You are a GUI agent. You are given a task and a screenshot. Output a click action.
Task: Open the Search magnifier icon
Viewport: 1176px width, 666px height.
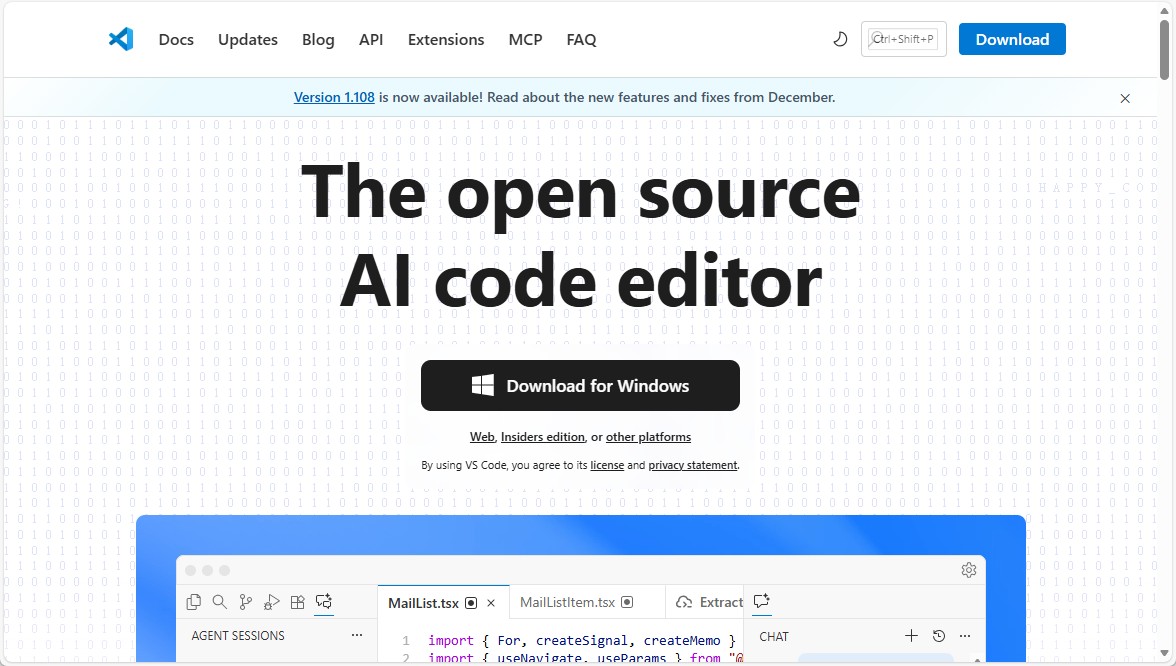click(220, 602)
